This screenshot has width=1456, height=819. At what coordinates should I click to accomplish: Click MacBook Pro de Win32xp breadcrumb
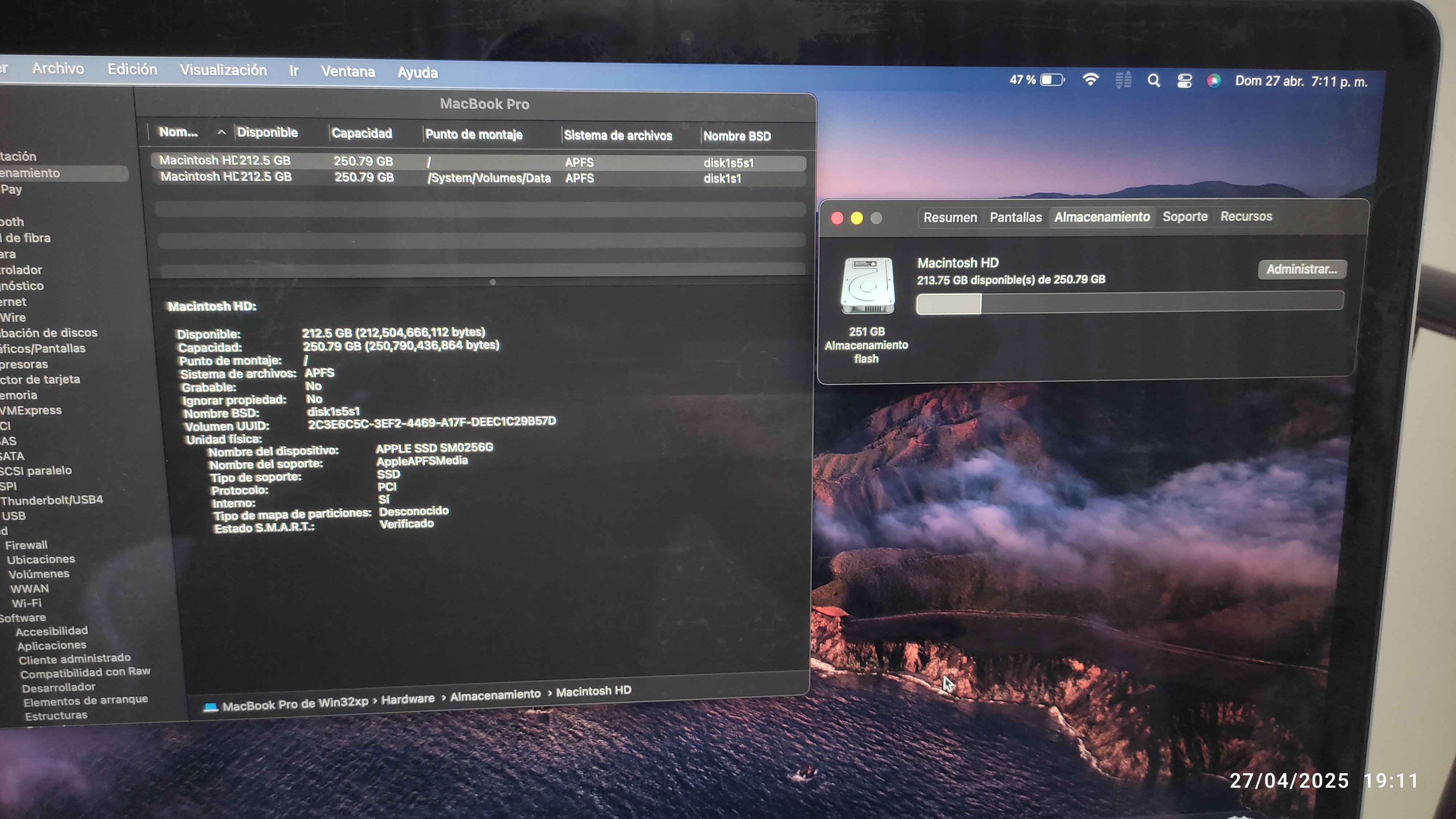pyautogui.click(x=295, y=704)
